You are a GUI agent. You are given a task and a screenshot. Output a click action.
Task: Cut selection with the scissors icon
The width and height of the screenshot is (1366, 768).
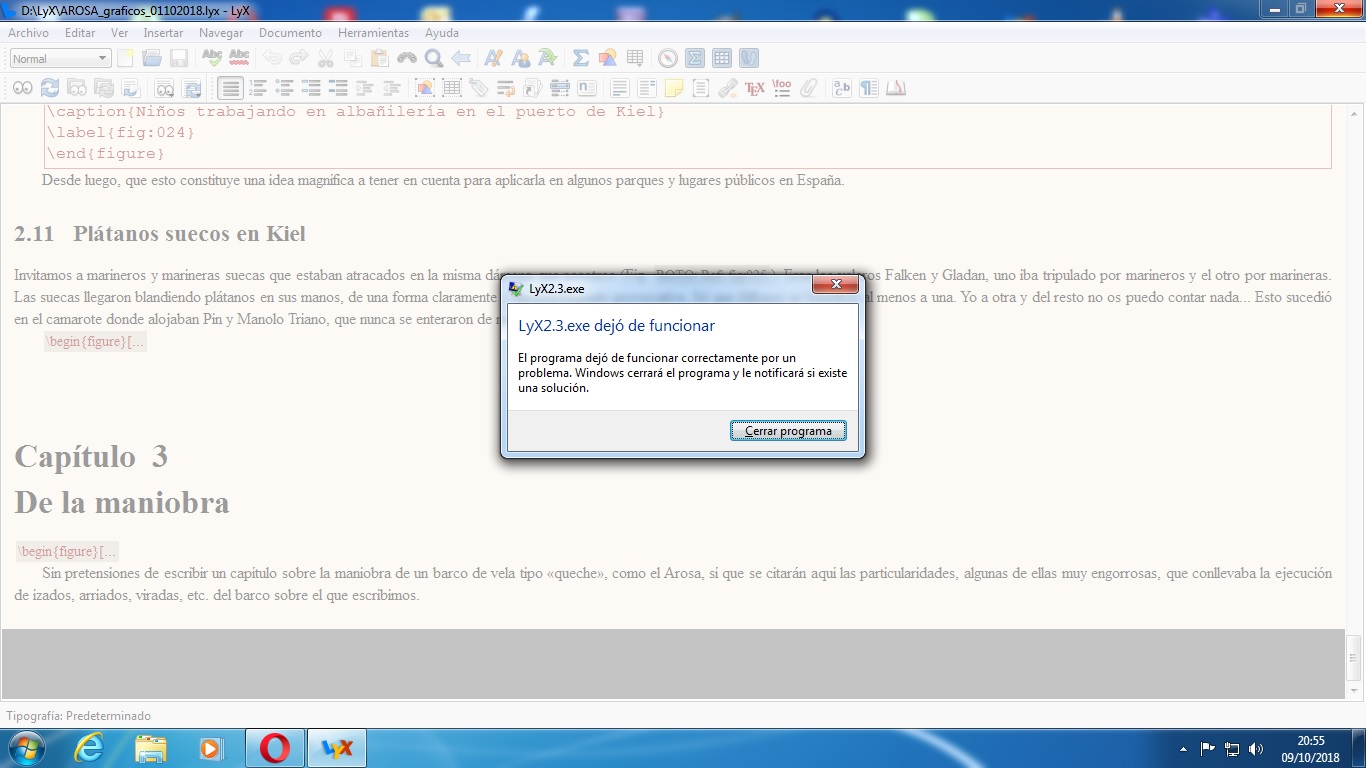pos(326,58)
